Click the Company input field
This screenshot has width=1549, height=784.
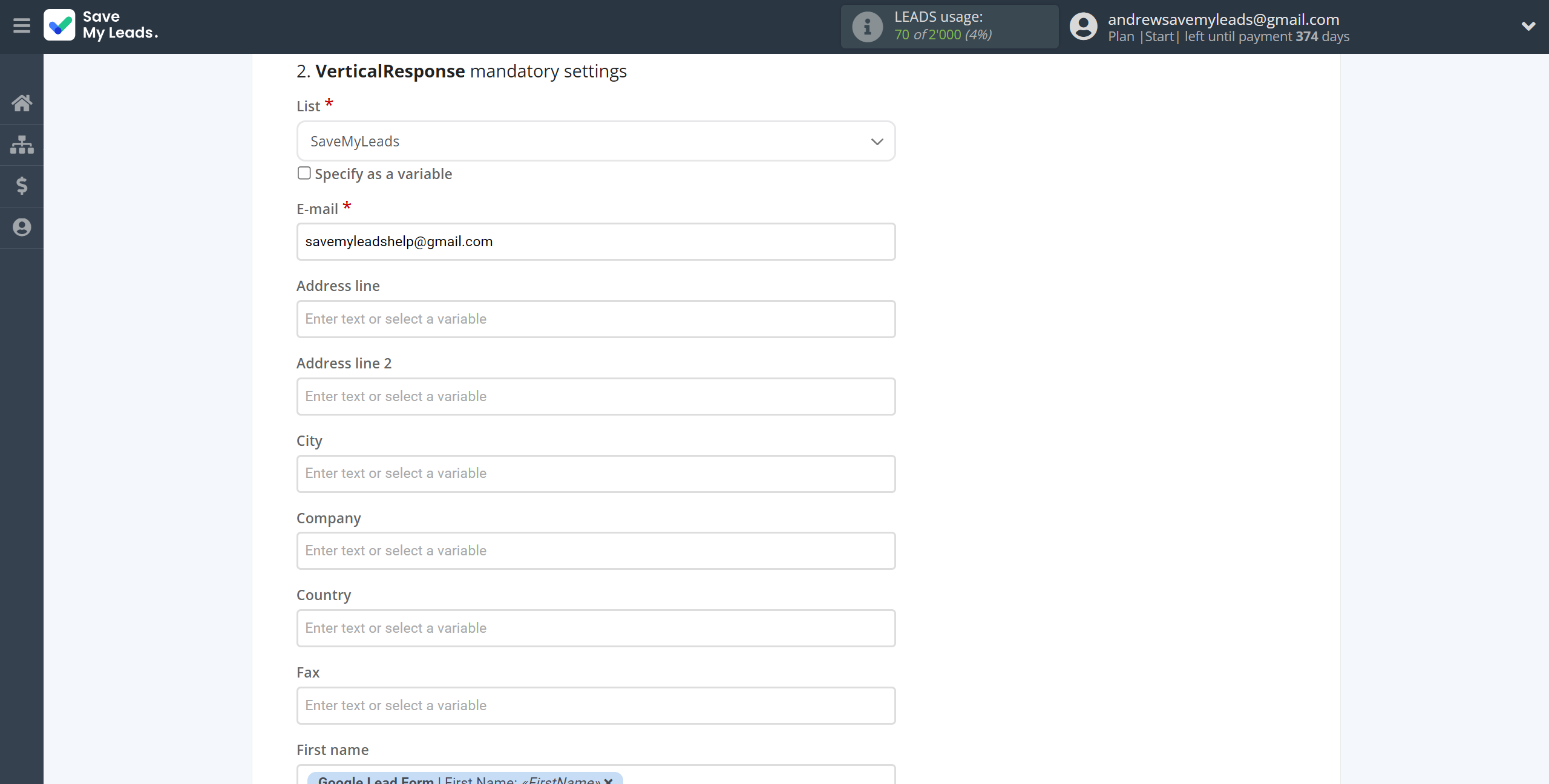pos(596,550)
